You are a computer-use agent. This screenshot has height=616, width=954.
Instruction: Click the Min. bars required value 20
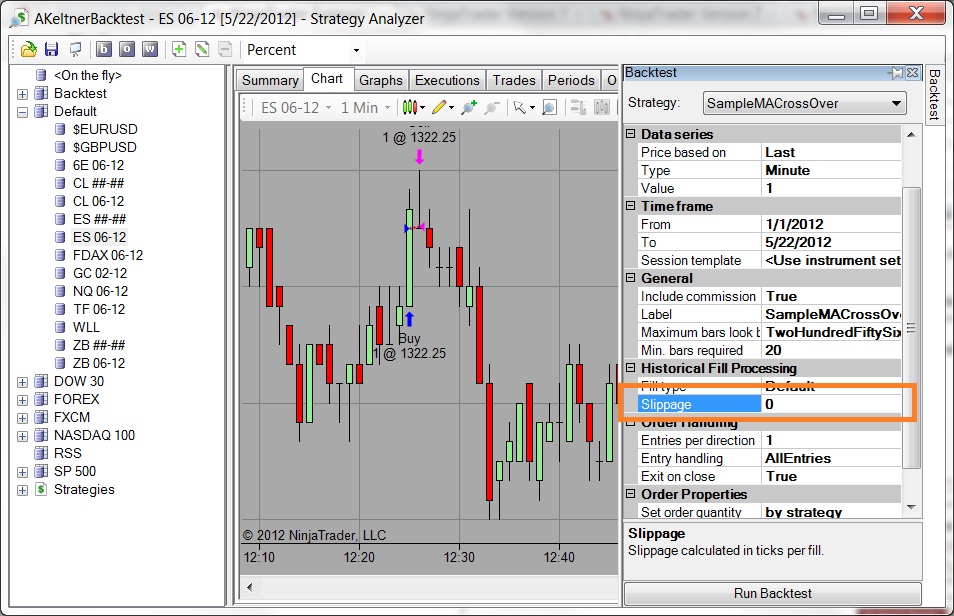point(831,351)
